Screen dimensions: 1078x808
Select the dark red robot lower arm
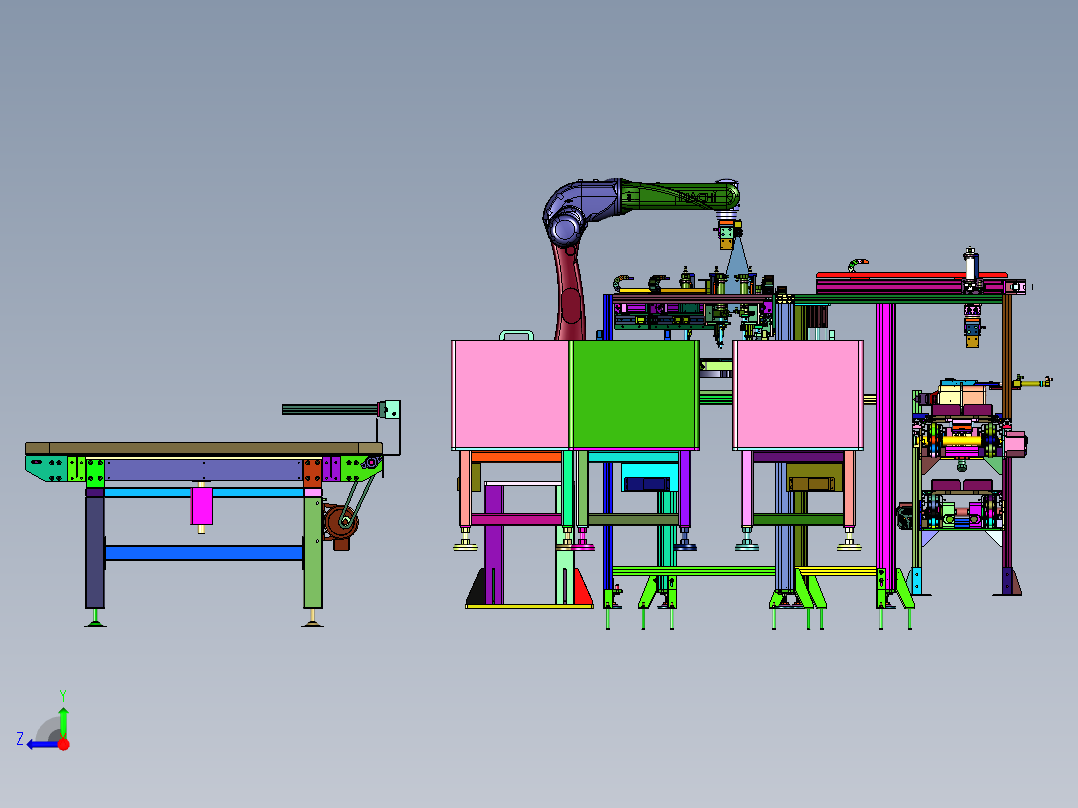[x=569, y=292]
